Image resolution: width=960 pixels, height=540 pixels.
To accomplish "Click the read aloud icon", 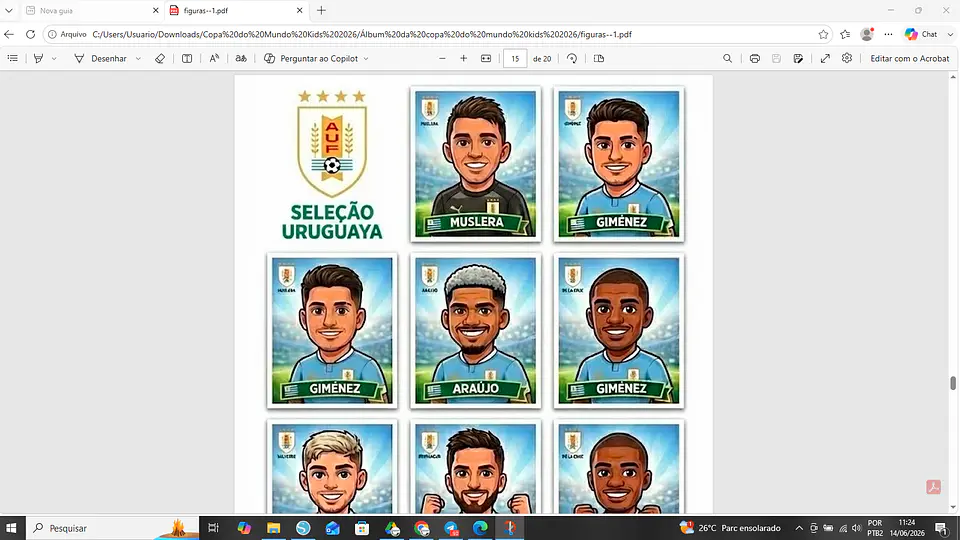I will click(214, 58).
